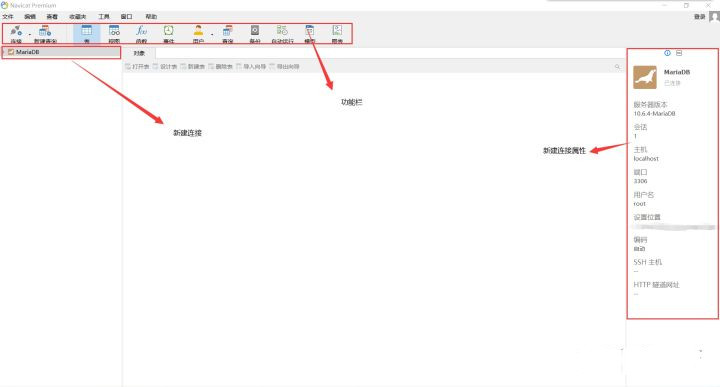Click the 已连接 status under MariaDB

click(x=672, y=83)
